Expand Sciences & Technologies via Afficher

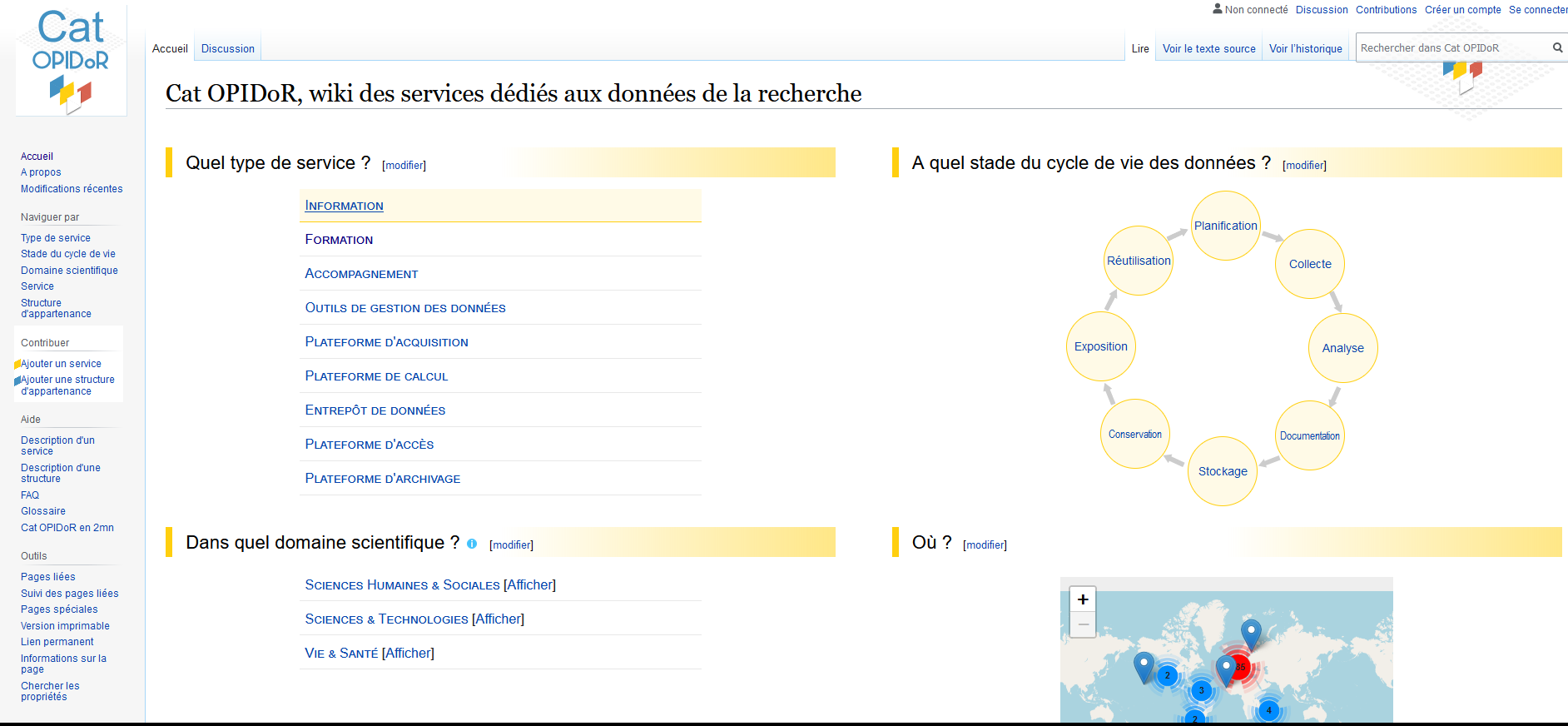[498, 619]
